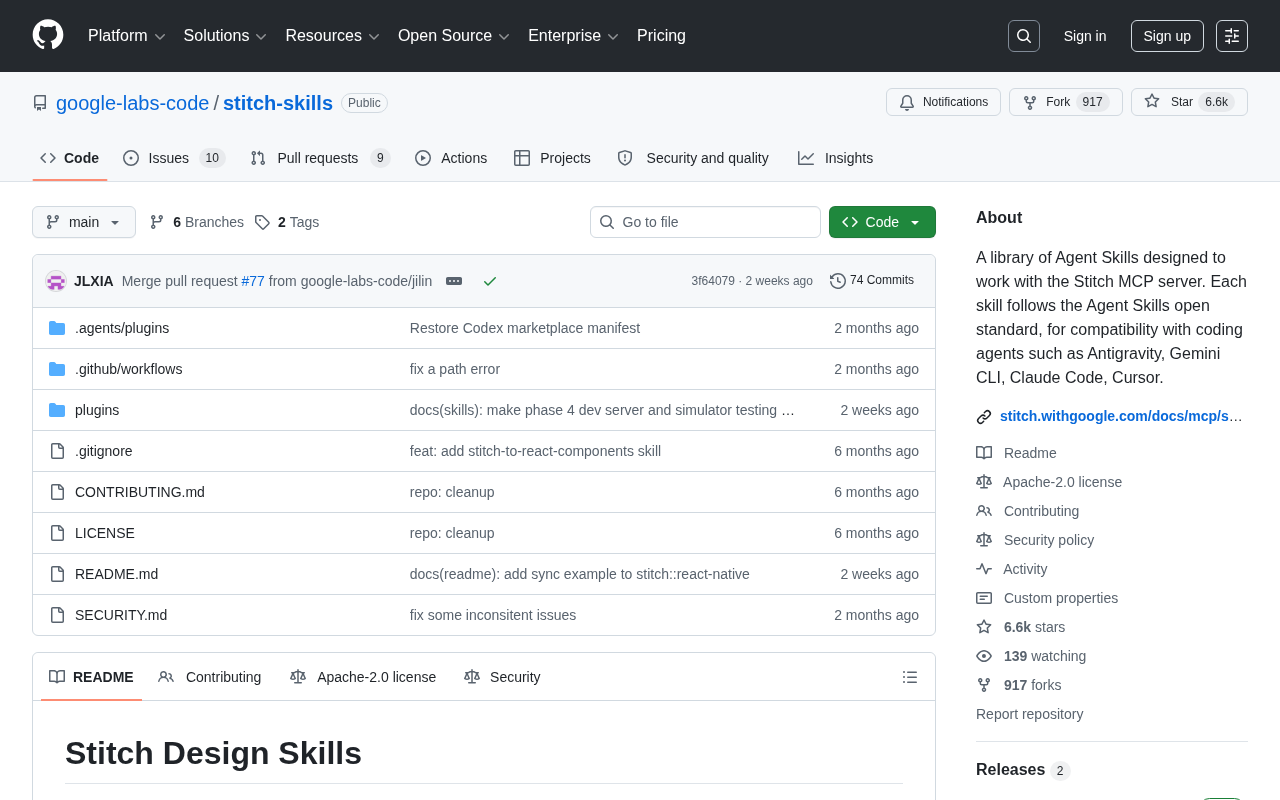The image size is (1280, 800).
Task: Open the google-labs-code owner link
Action: click(x=133, y=103)
